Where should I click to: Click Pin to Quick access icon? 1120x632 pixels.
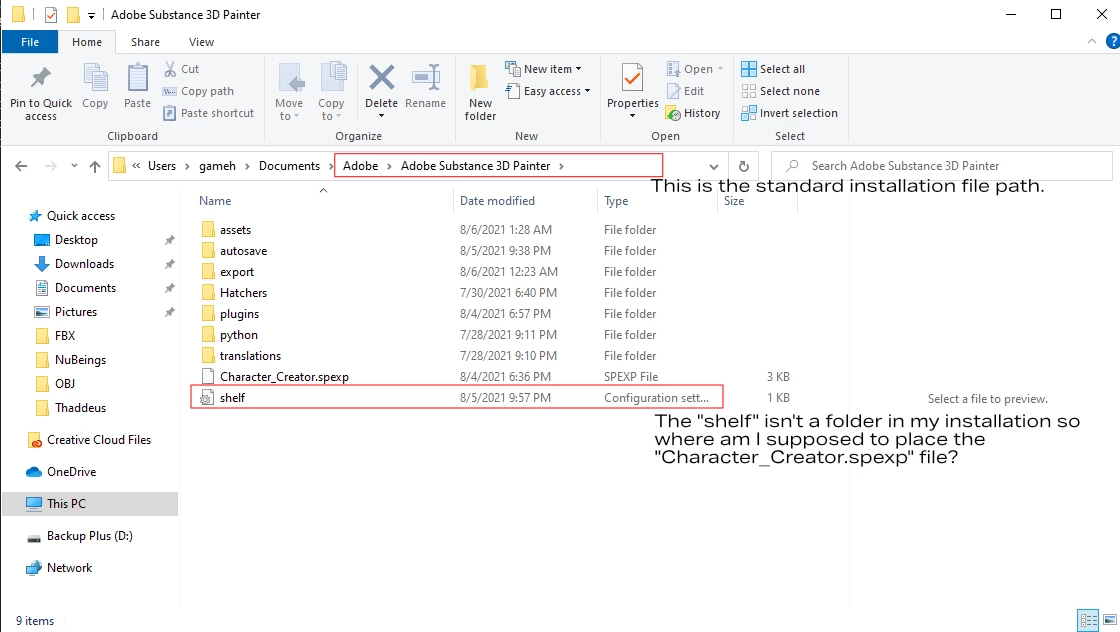(x=41, y=78)
